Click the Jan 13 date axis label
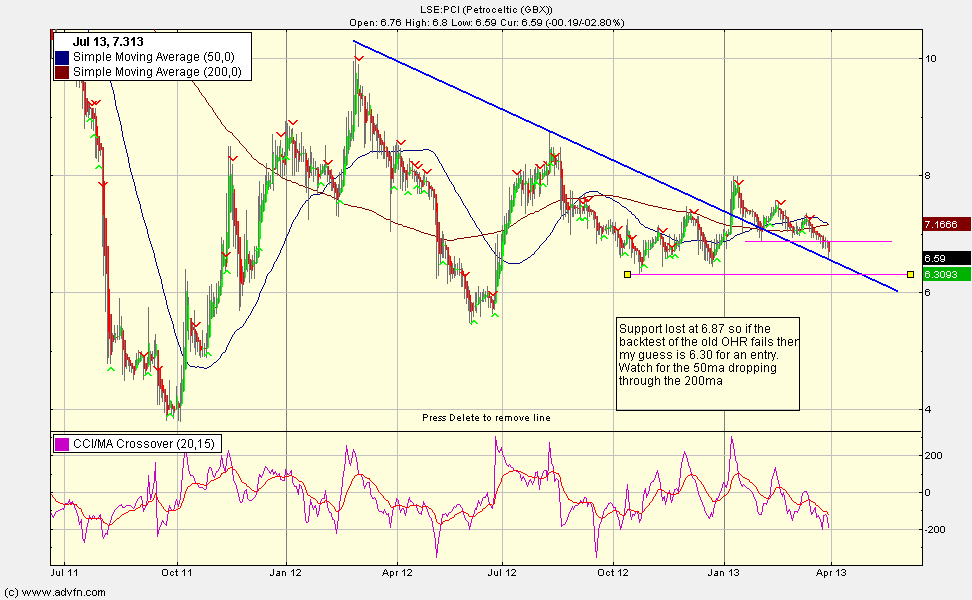Viewport: 972px width, 600px height. 725,575
